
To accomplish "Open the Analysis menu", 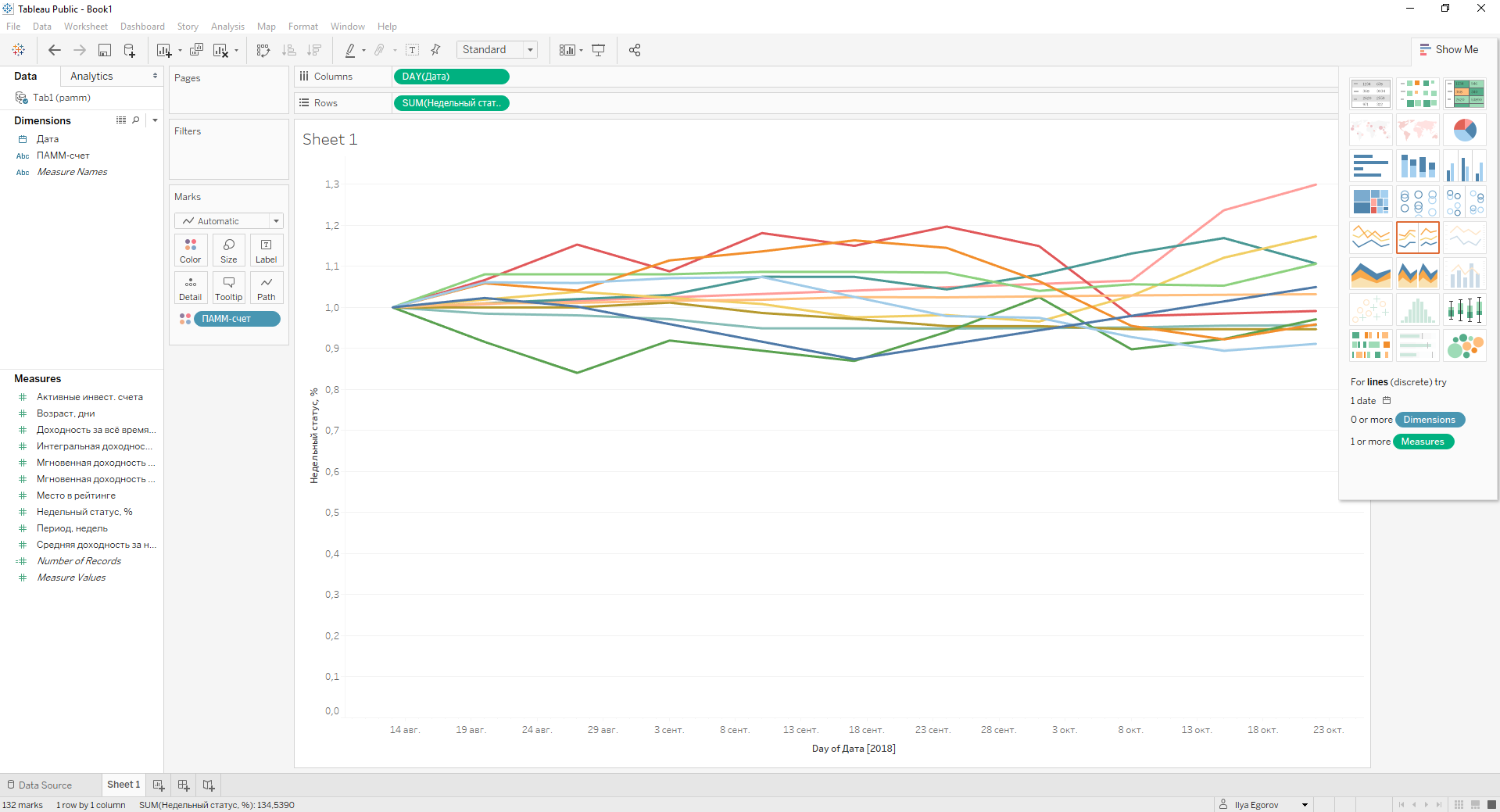I will tap(227, 27).
